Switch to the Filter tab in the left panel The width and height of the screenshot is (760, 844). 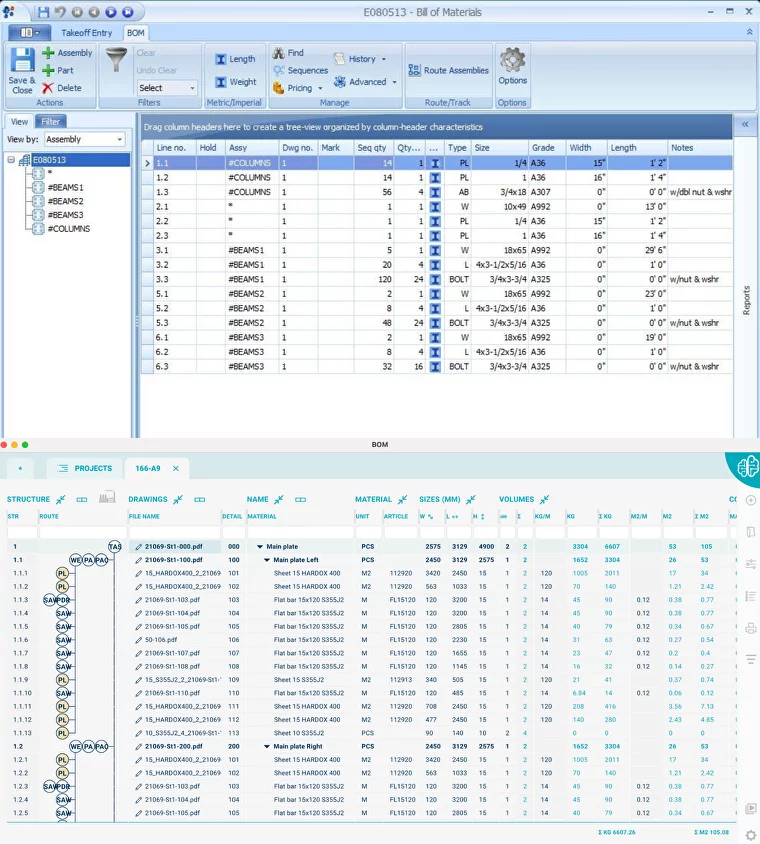pos(51,122)
